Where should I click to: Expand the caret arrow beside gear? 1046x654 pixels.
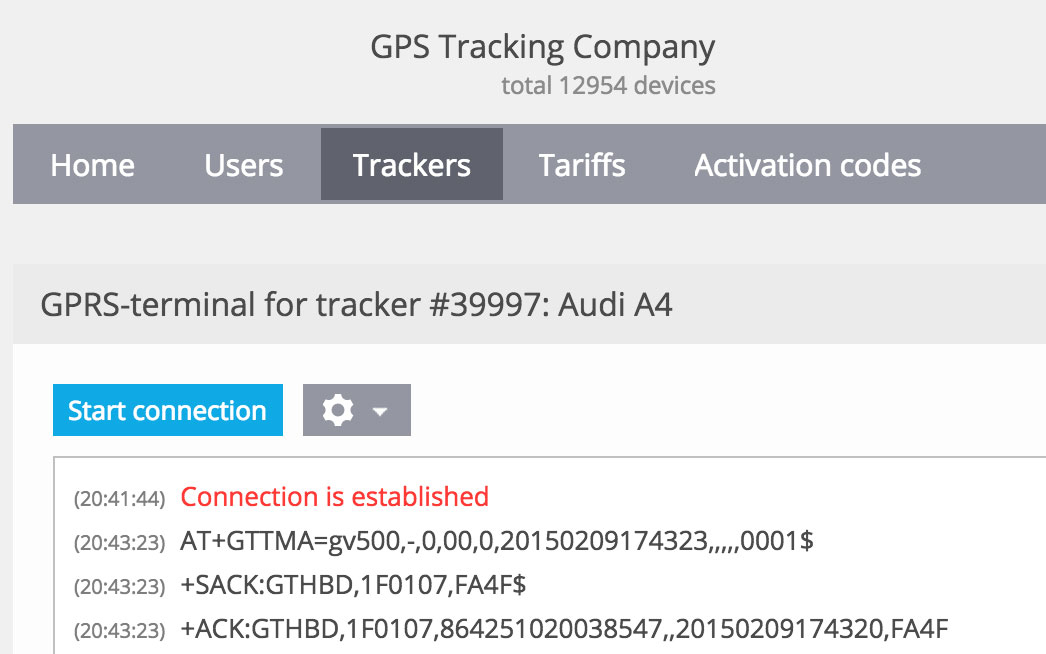380,412
